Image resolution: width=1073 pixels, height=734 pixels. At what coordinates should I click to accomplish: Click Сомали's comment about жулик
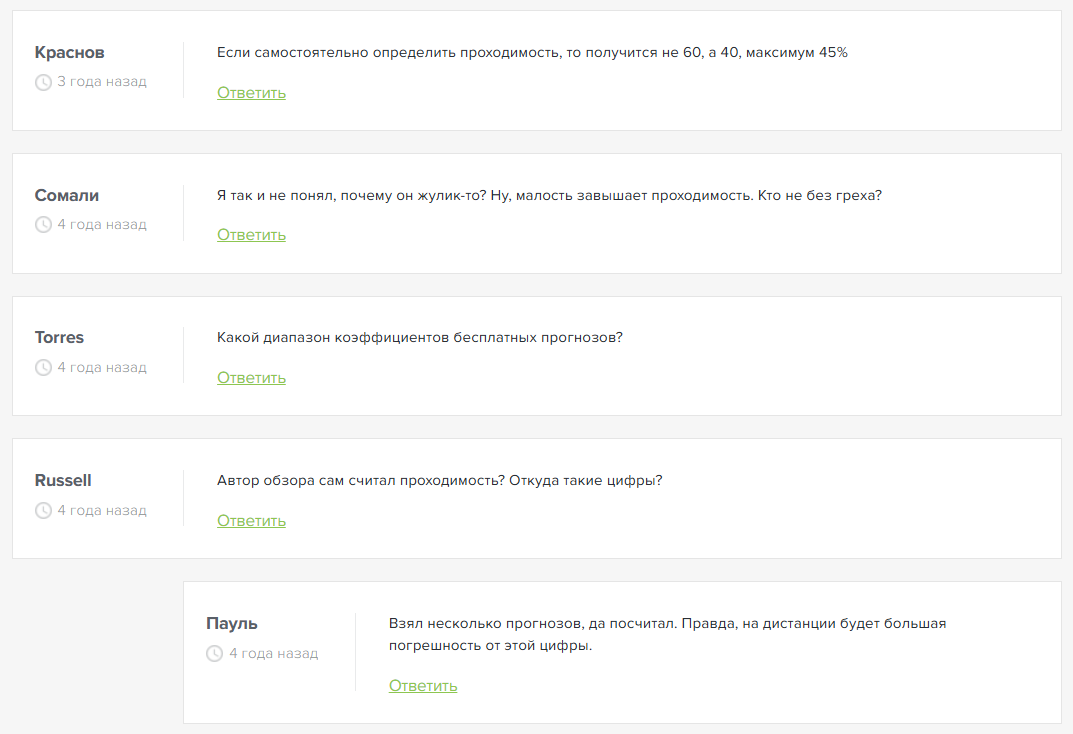coord(550,196)
